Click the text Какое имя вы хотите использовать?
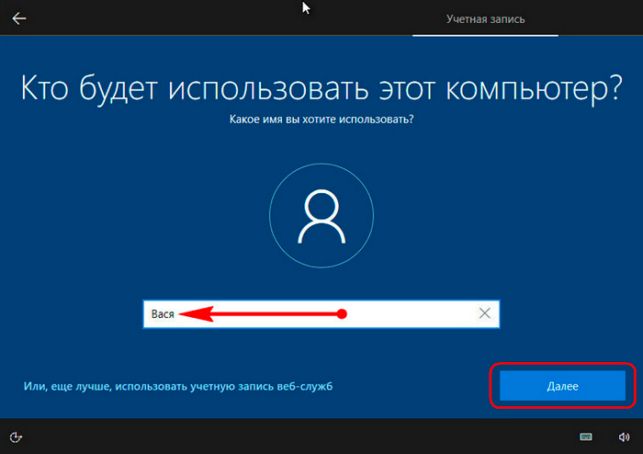 [x=321, y=119]
